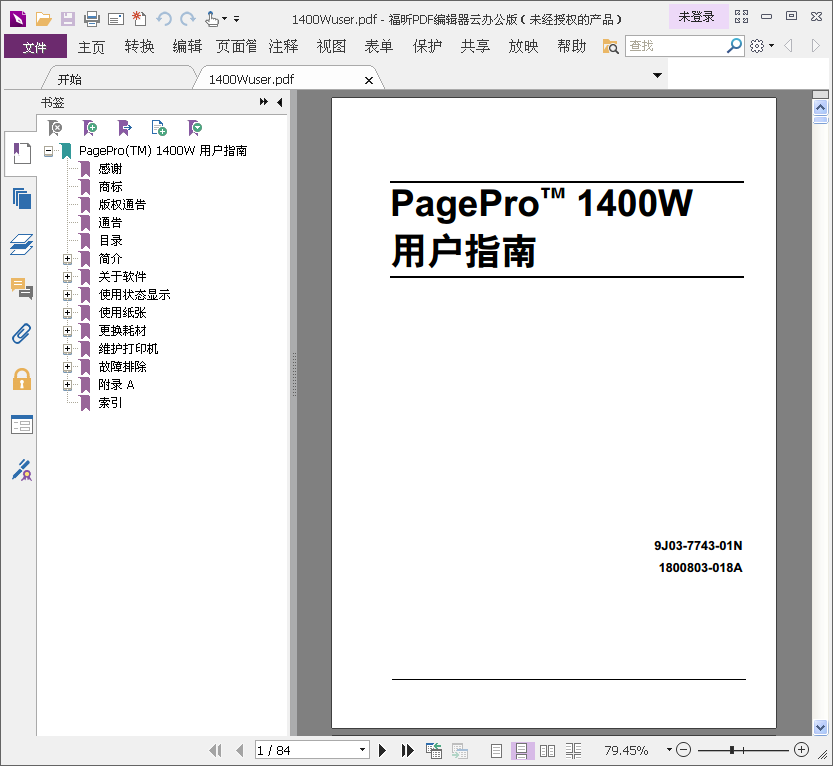Open the folder search icon next to Help

pos(610,47)
